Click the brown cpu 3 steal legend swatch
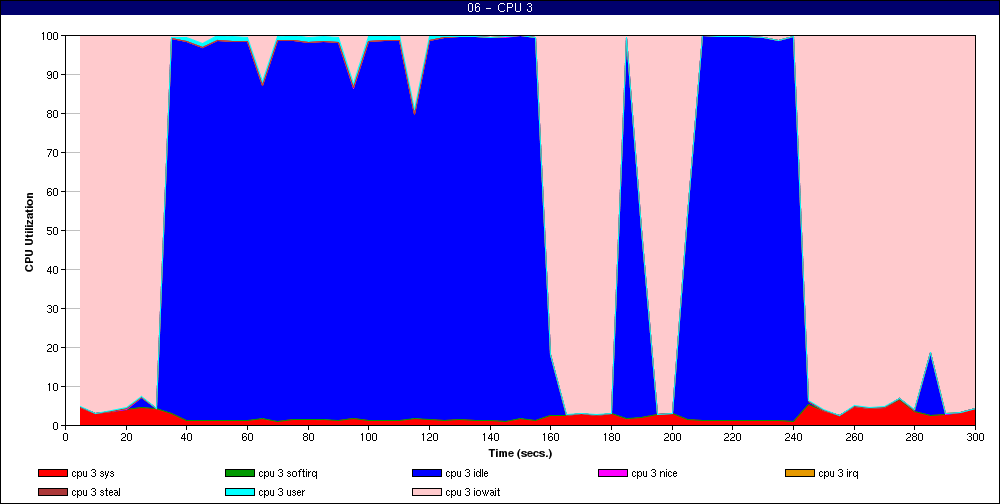1000x504 pixels. (x=52, y=493)
